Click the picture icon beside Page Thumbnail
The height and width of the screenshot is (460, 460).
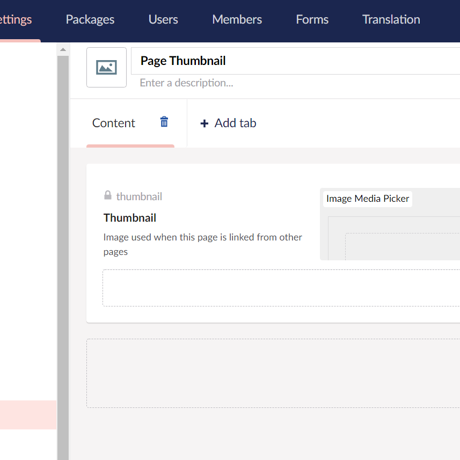[x=106, y=67]
